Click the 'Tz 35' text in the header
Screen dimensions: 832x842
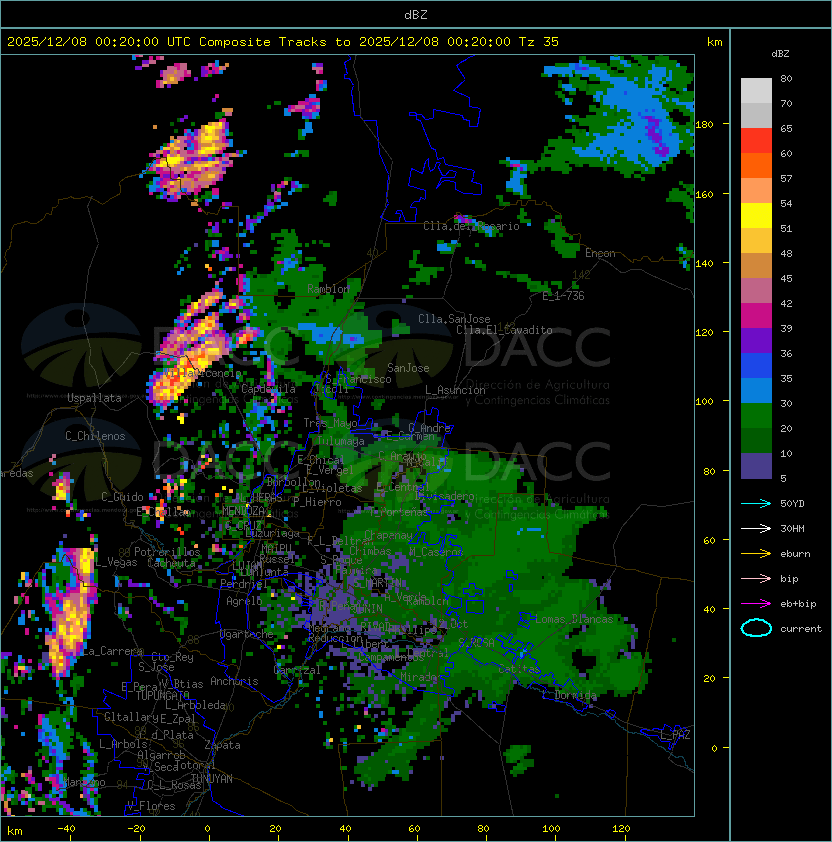539,42
